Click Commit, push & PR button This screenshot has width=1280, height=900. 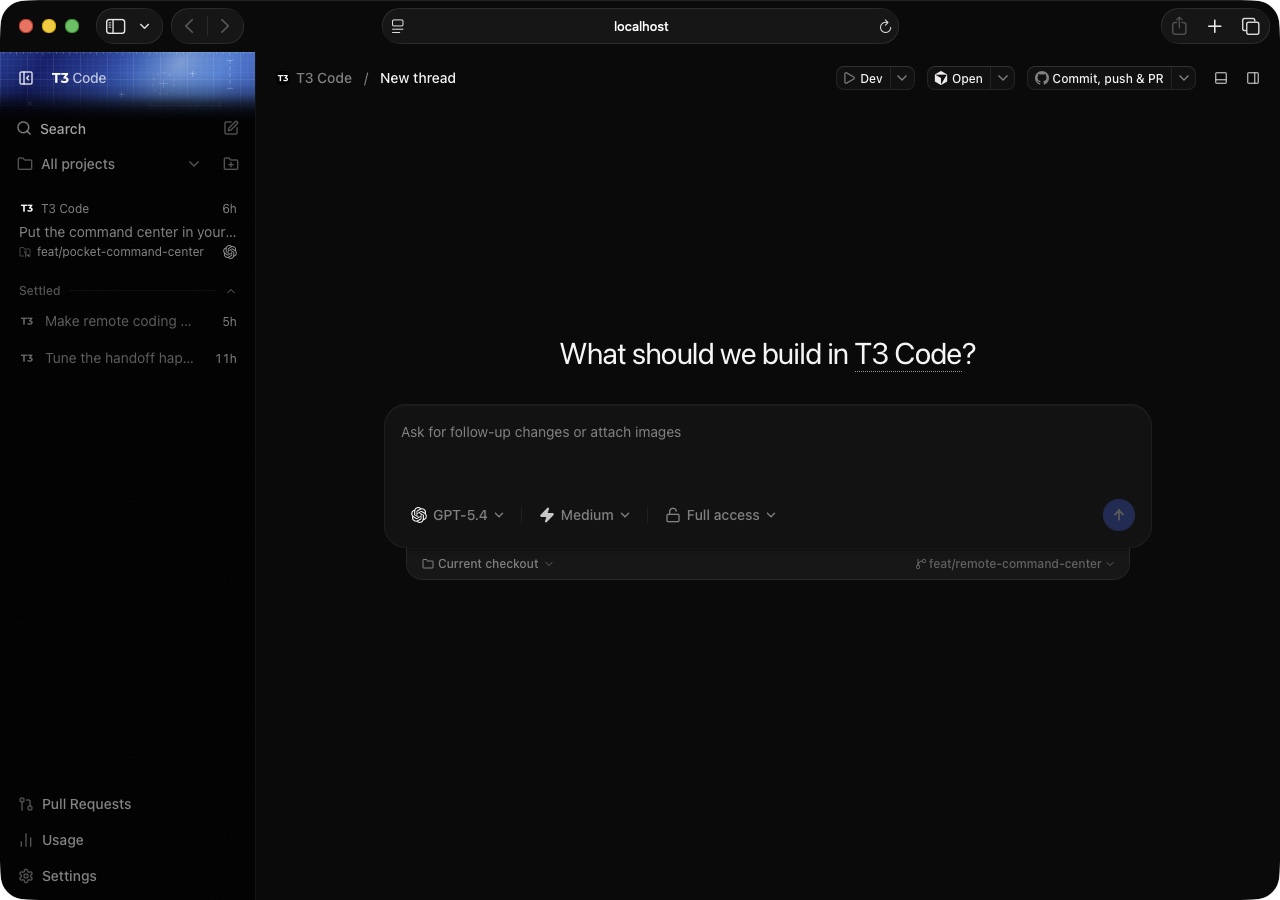(x=1099, y=78)
